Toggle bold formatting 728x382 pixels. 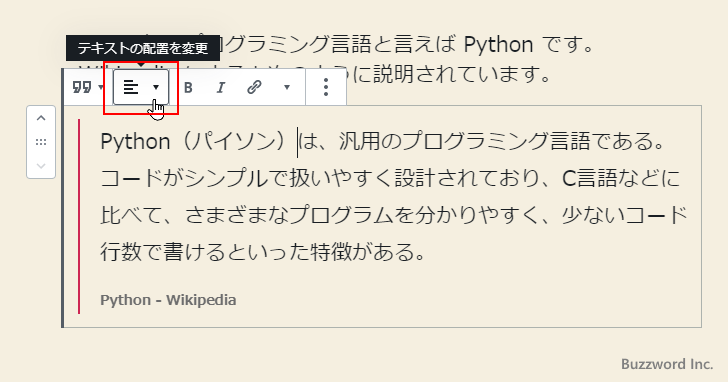click(x=188, y=87)
